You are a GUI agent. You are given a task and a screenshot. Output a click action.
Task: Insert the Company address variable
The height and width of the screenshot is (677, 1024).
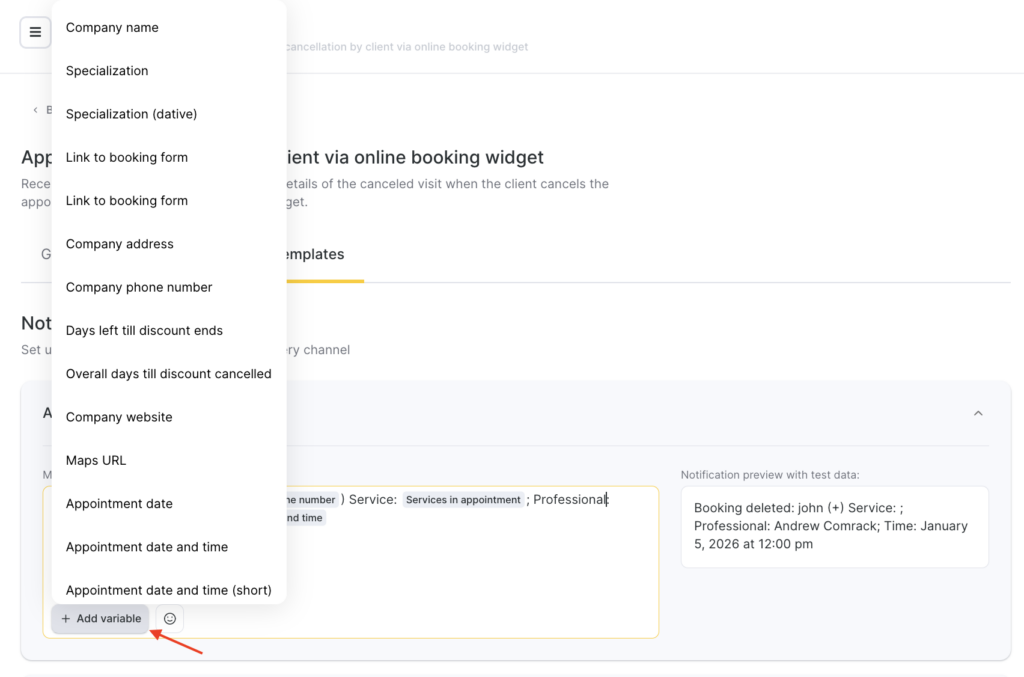[120, 244]
